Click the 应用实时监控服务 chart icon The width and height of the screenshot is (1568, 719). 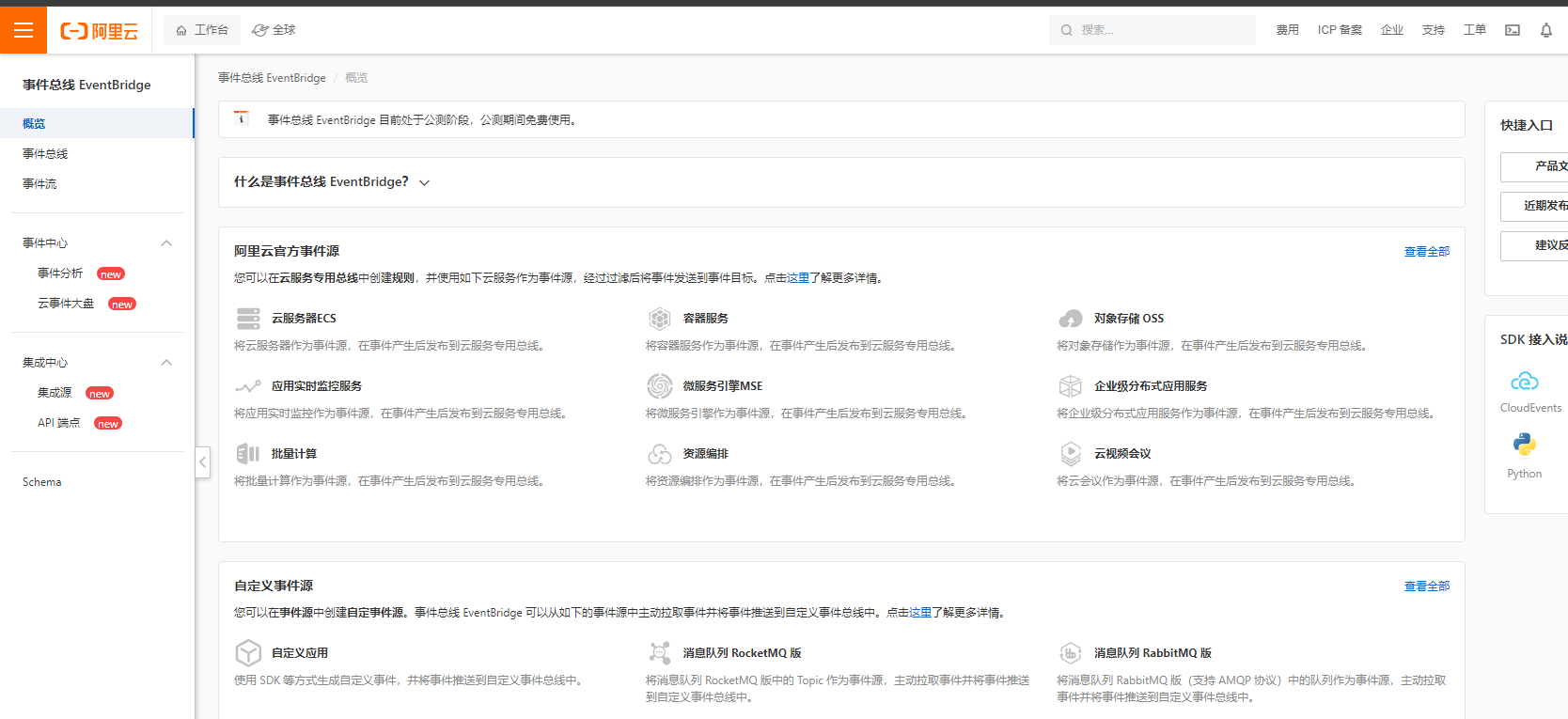tap(248, 386)
